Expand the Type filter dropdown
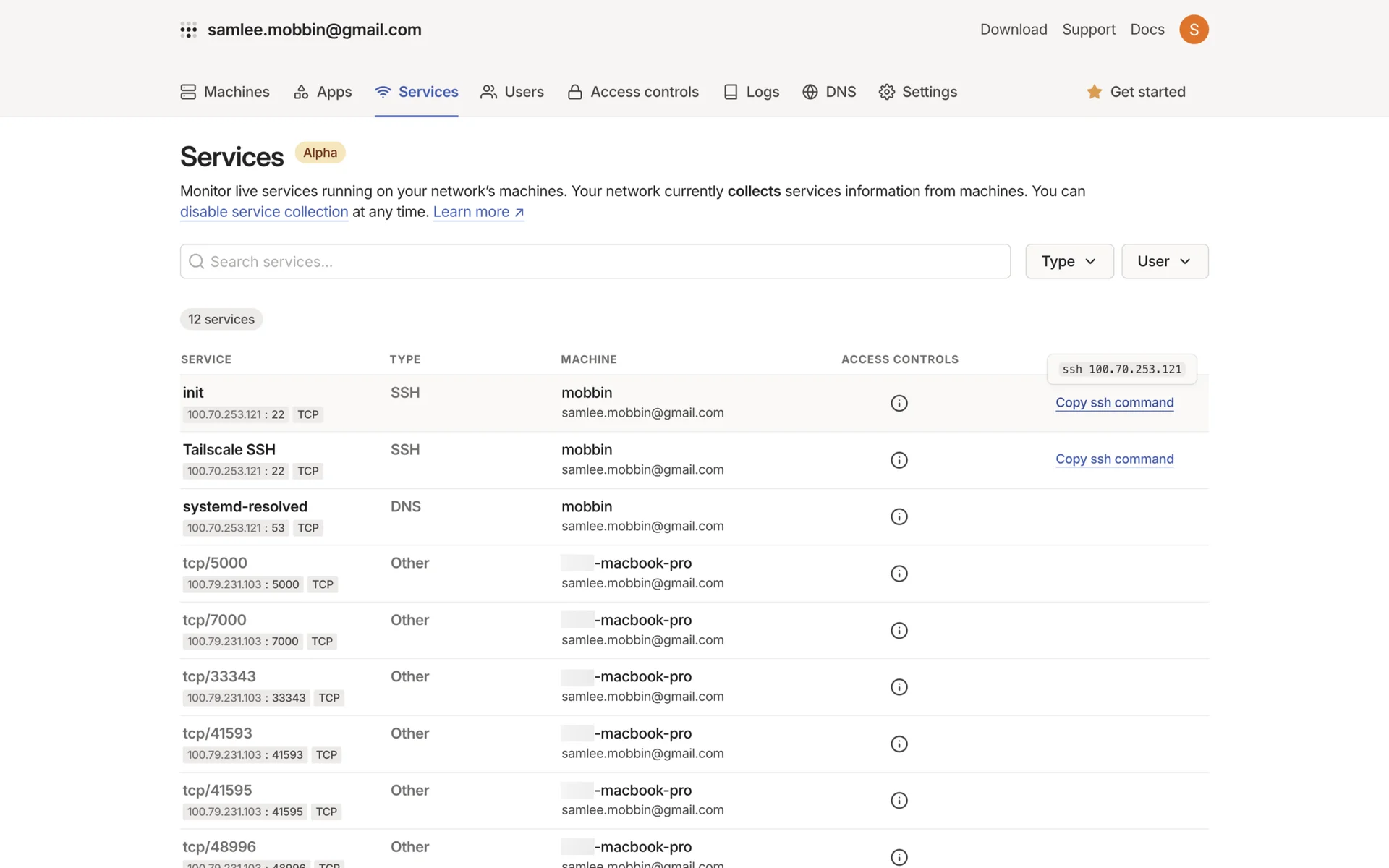This screenshot has width=1389, height=868. (x=1069, y=261)
